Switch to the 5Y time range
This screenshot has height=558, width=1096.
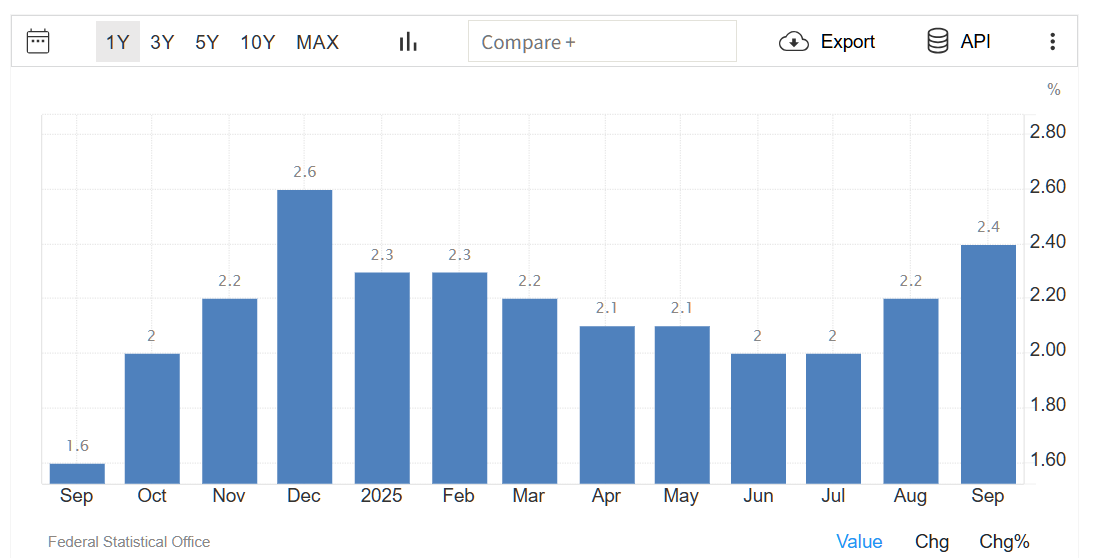point(207,42)
